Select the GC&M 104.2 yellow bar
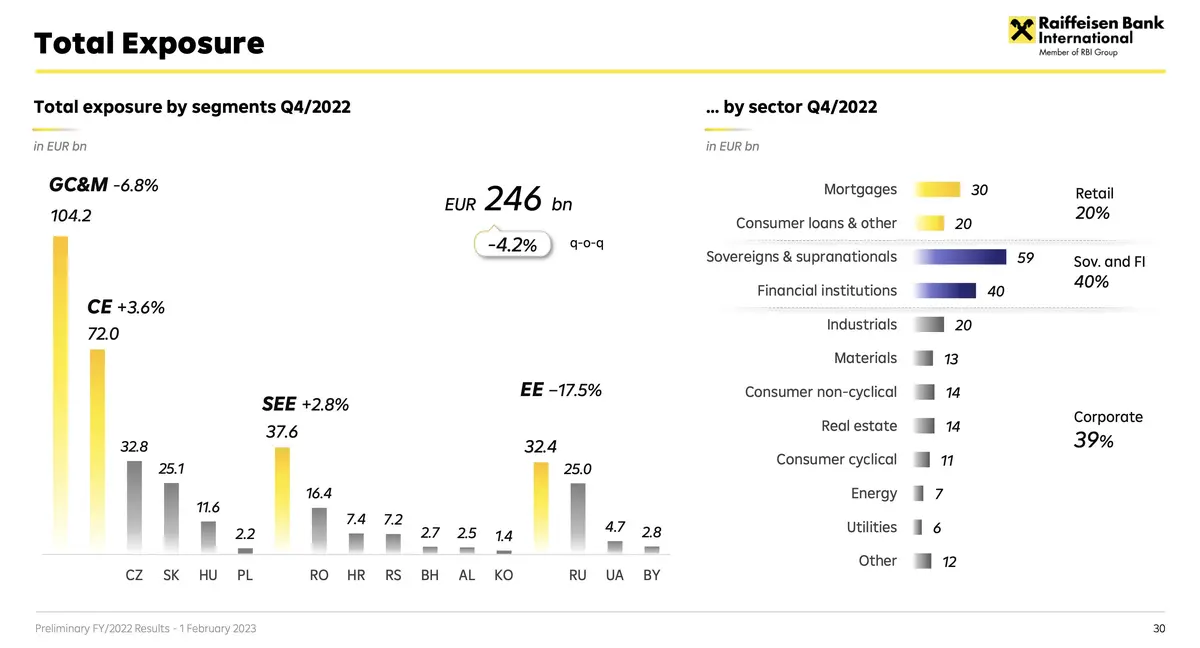 (x=60, y=394)
